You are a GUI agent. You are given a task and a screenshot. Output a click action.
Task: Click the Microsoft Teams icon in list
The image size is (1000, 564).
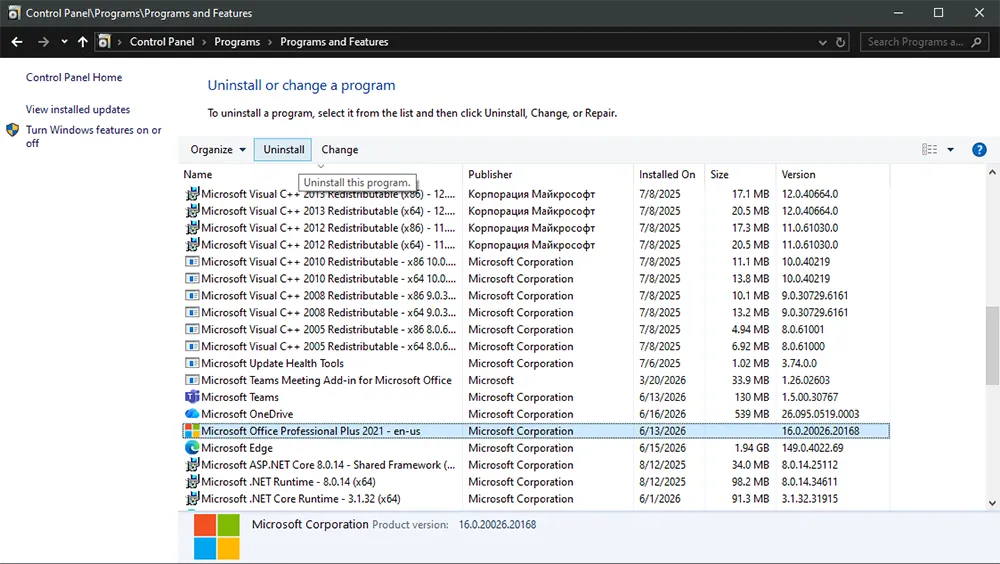click(192, 397)
